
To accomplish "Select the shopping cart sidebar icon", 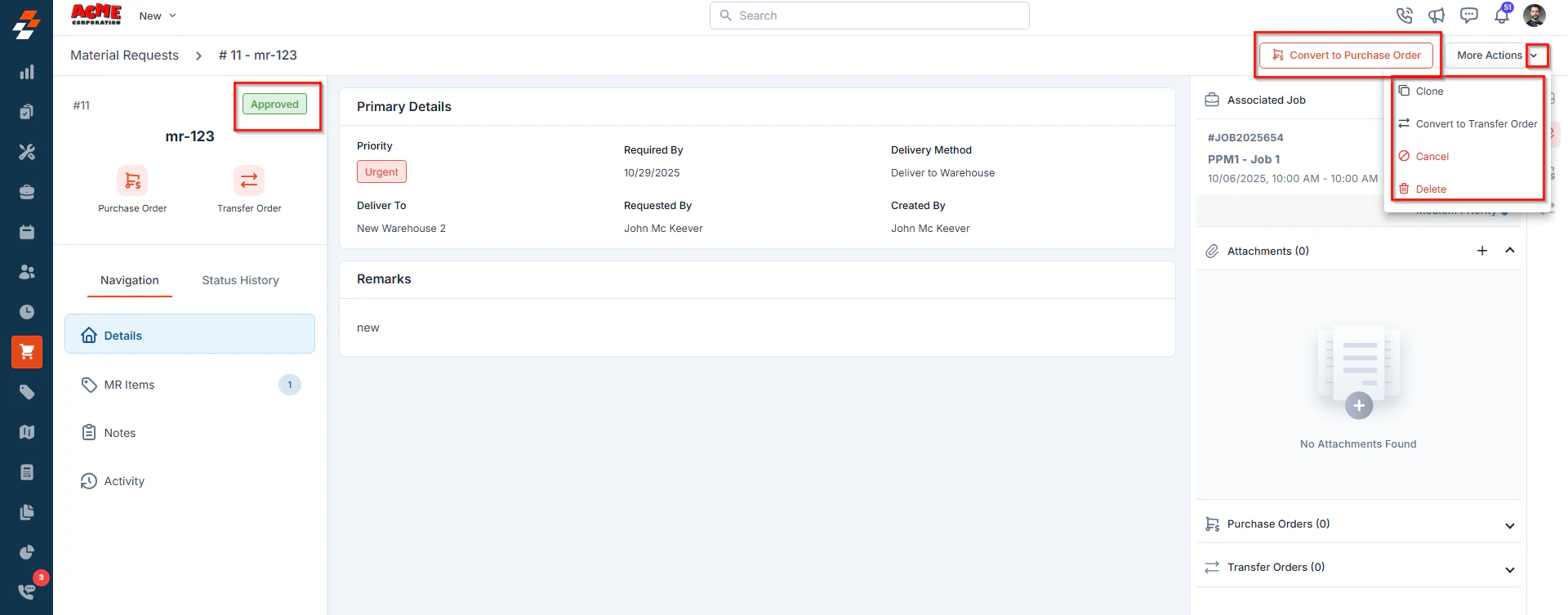I will (x=27, y=352).
